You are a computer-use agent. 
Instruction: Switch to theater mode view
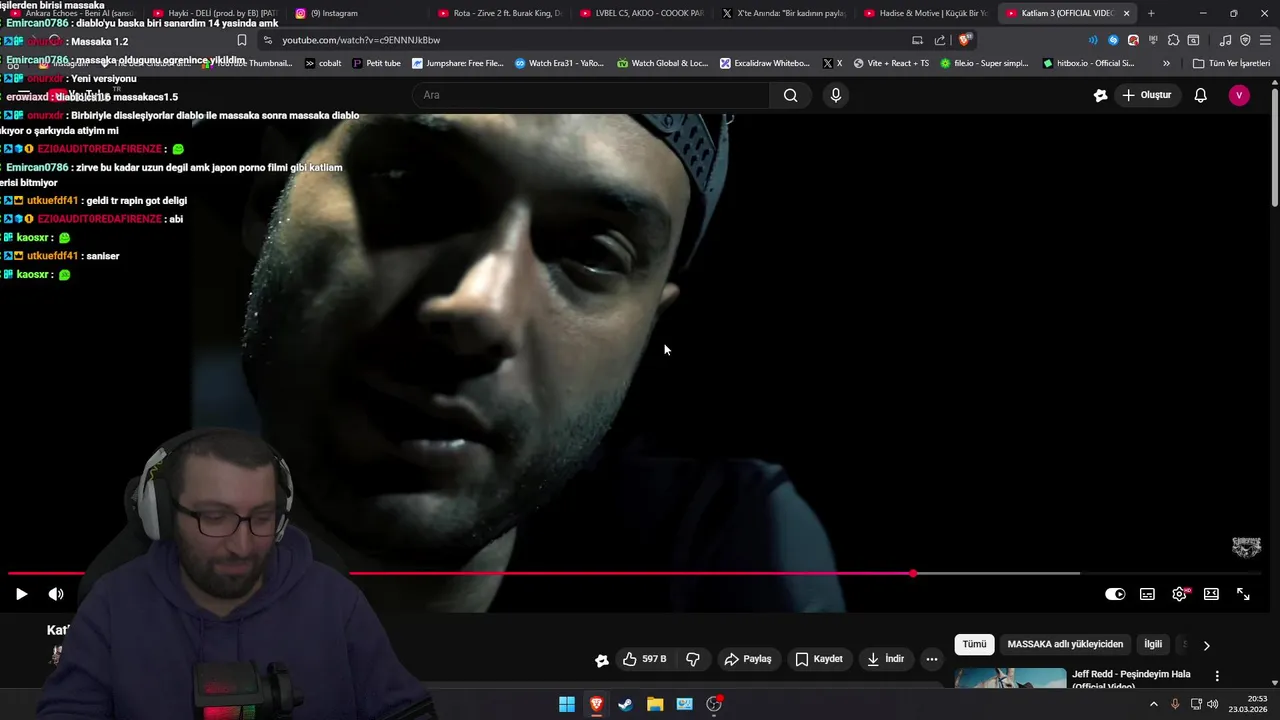click(1211, 594)
